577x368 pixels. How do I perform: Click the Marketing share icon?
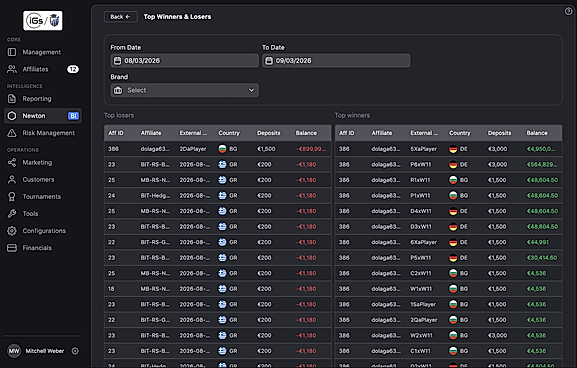click(x=12, y=162)
